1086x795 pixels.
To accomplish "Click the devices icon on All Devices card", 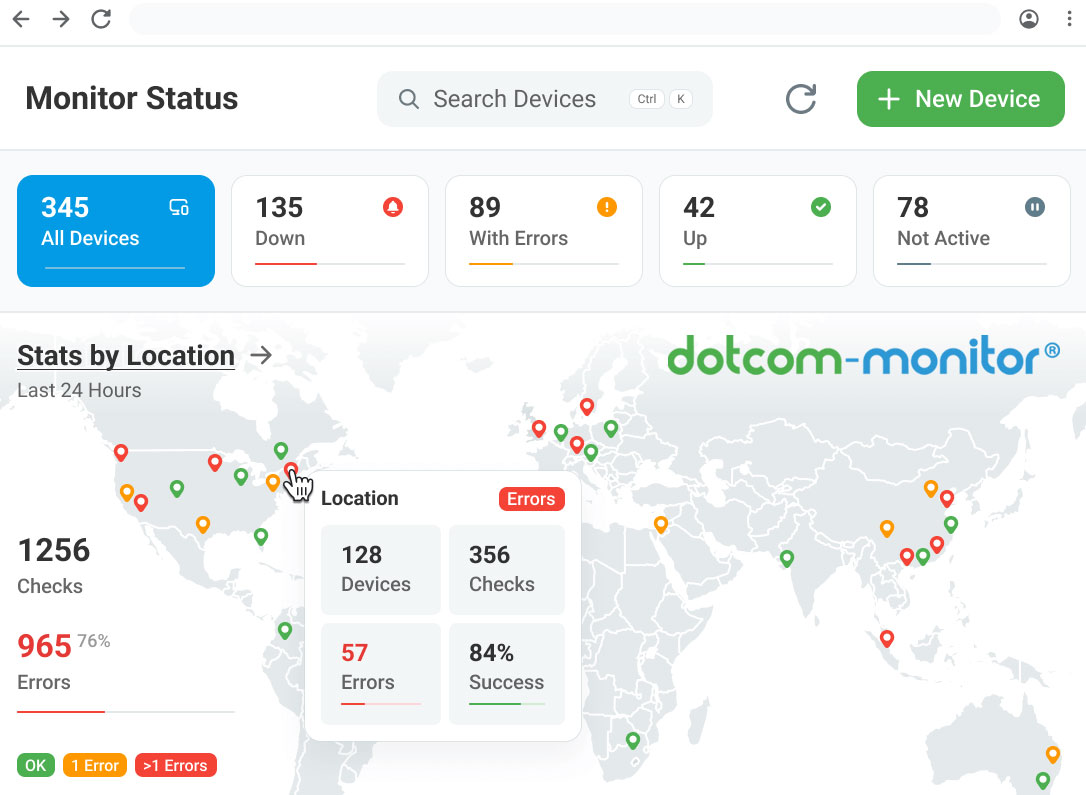I will pos(179,207).
